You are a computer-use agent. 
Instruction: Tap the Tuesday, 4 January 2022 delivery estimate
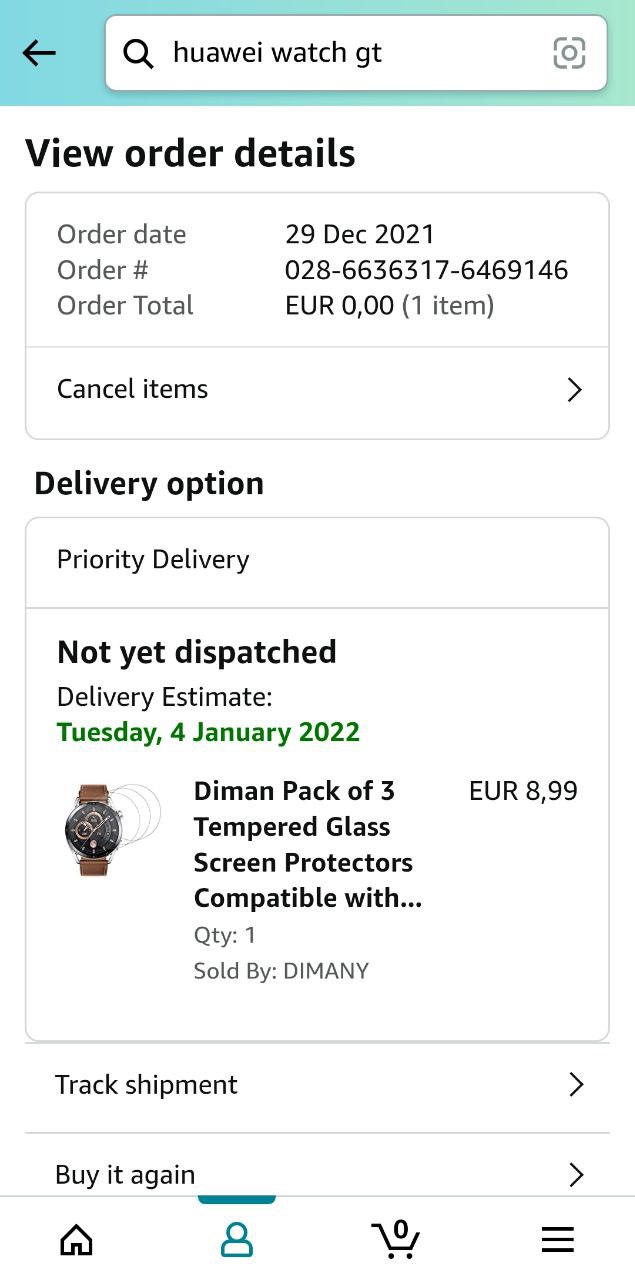pos(208,731)
